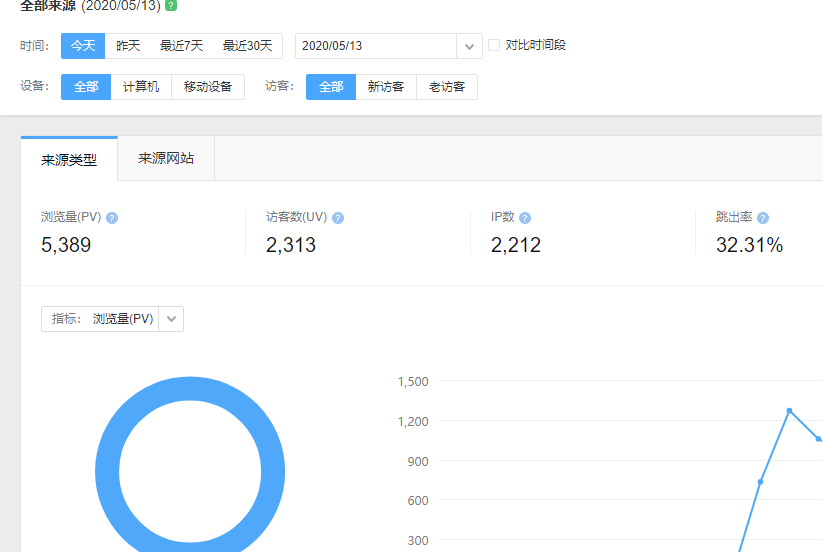This screenshot has width=822, height=552.
Task: Click the help icon next to 浏览量(PV)
Action: (112, 218)
